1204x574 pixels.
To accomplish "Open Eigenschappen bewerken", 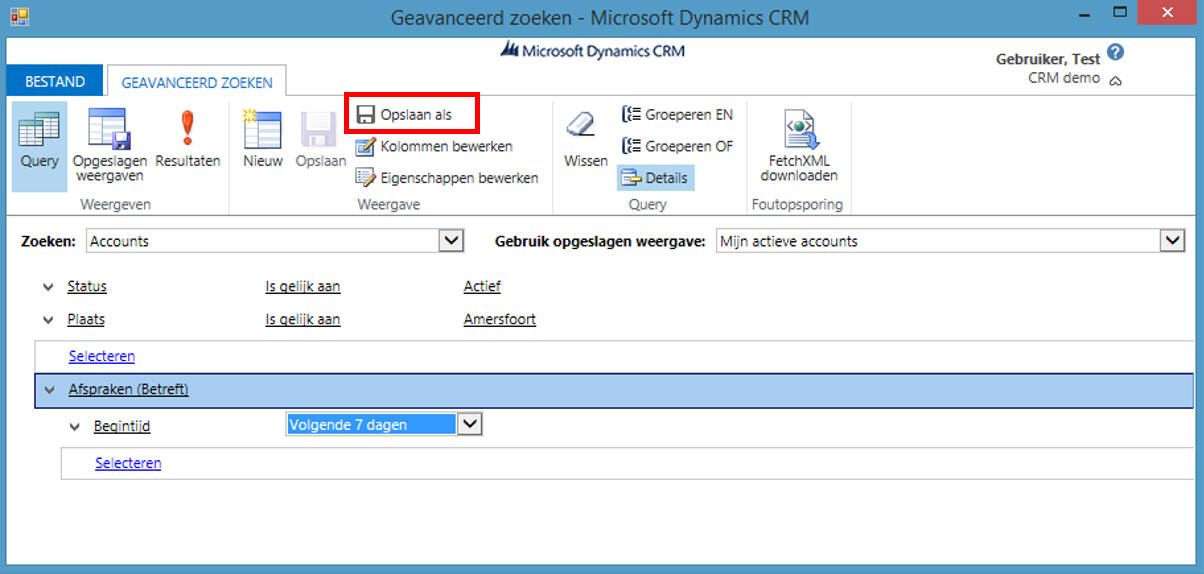I will (x=447, y=178).
